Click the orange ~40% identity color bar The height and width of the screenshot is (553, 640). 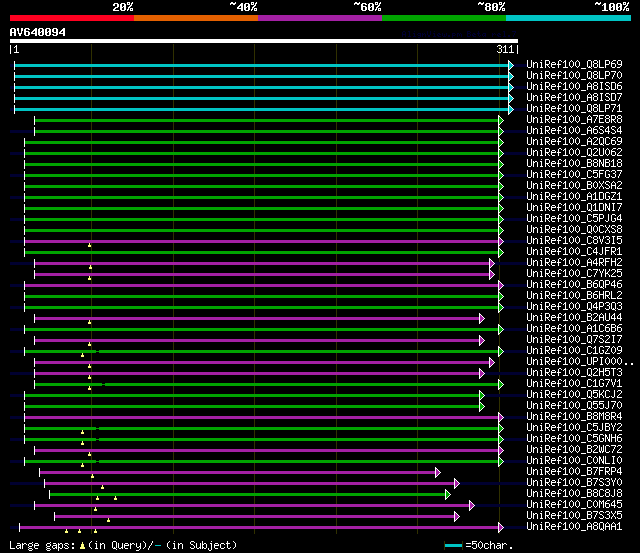(x=196, y=18)
